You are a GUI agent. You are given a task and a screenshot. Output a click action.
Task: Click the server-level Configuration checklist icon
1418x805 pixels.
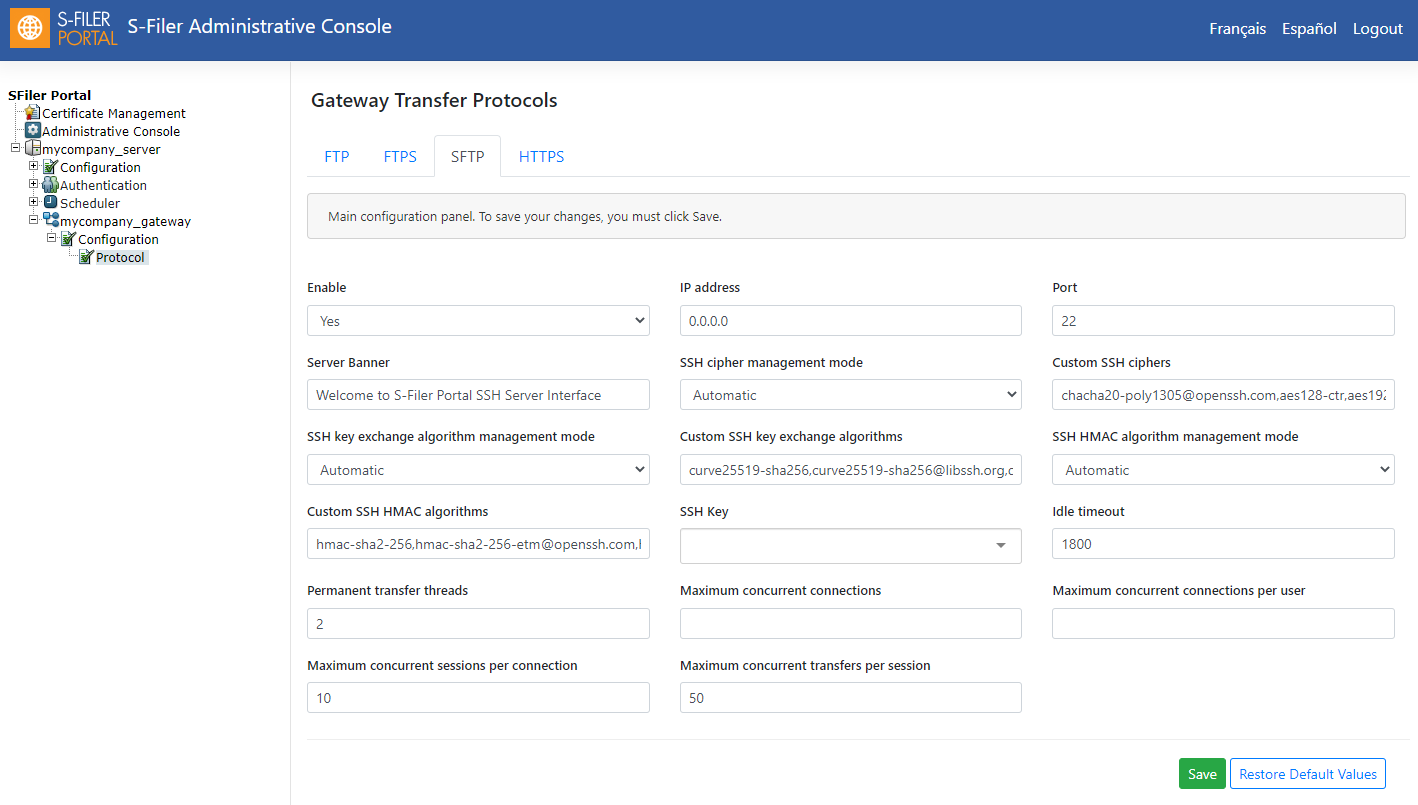click(x=51, y=167)
